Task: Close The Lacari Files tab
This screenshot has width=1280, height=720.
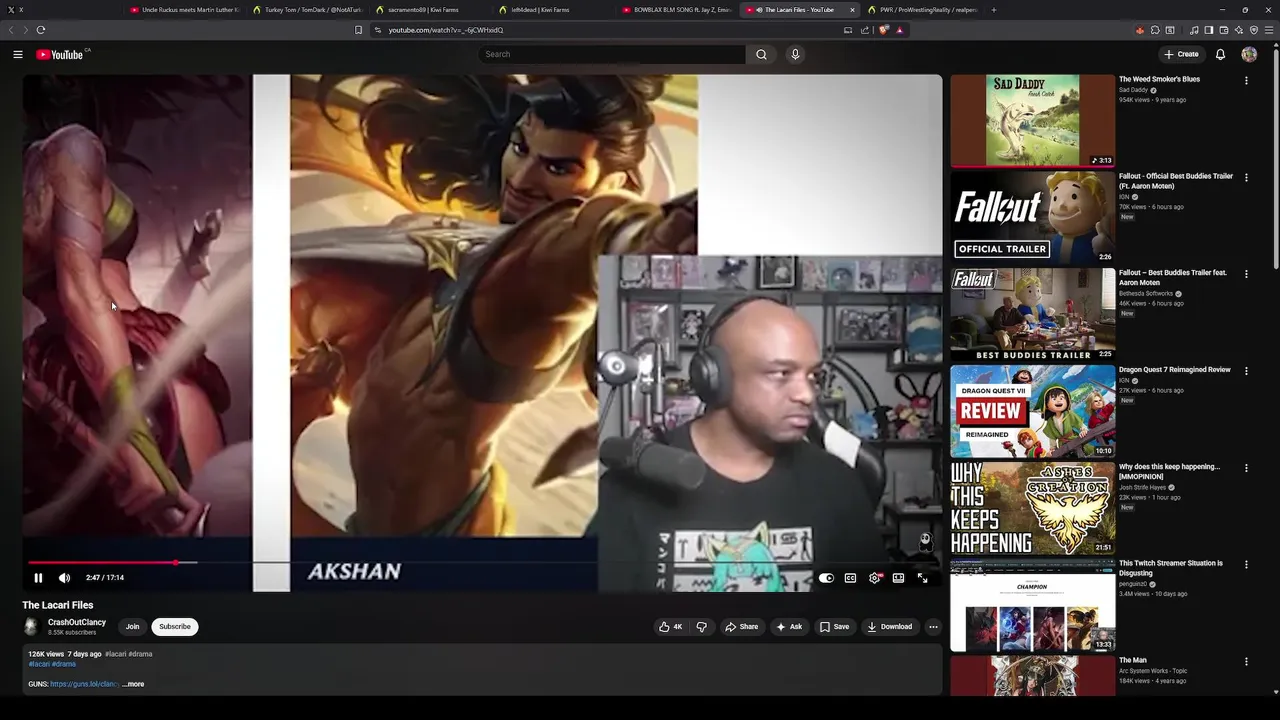Action: (852, 10)
